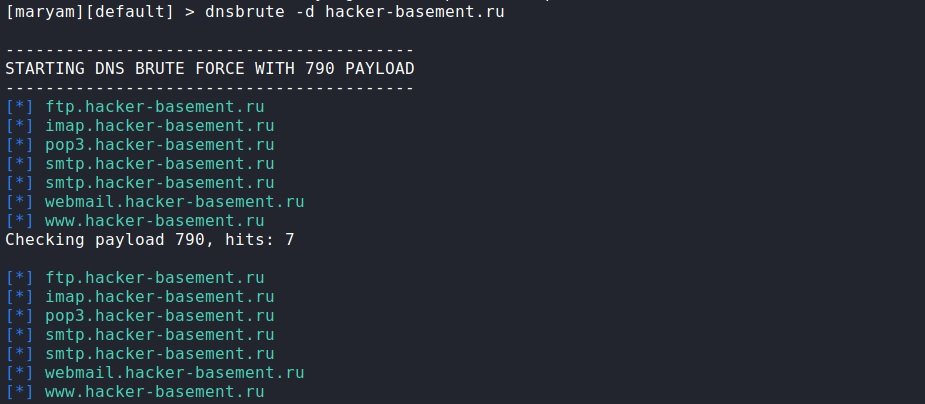Open webmail.hacker-basement.ru listed below Checking payload line

(175, 372)
